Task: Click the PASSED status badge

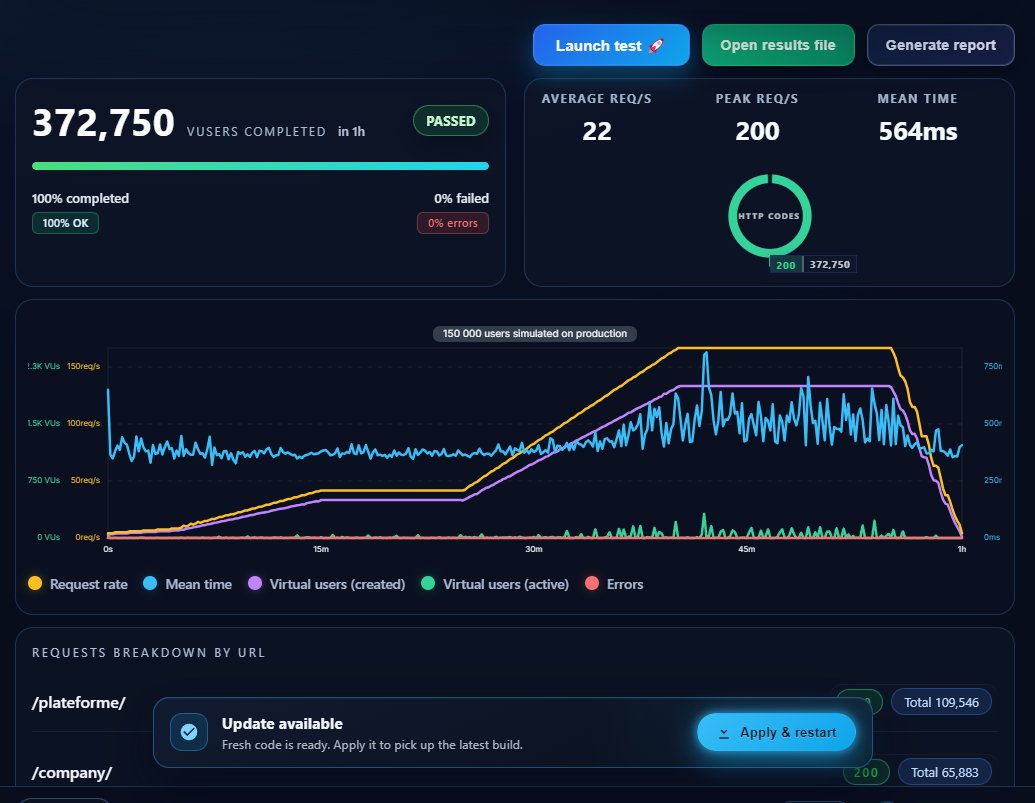Action: (x=451, y=121)
